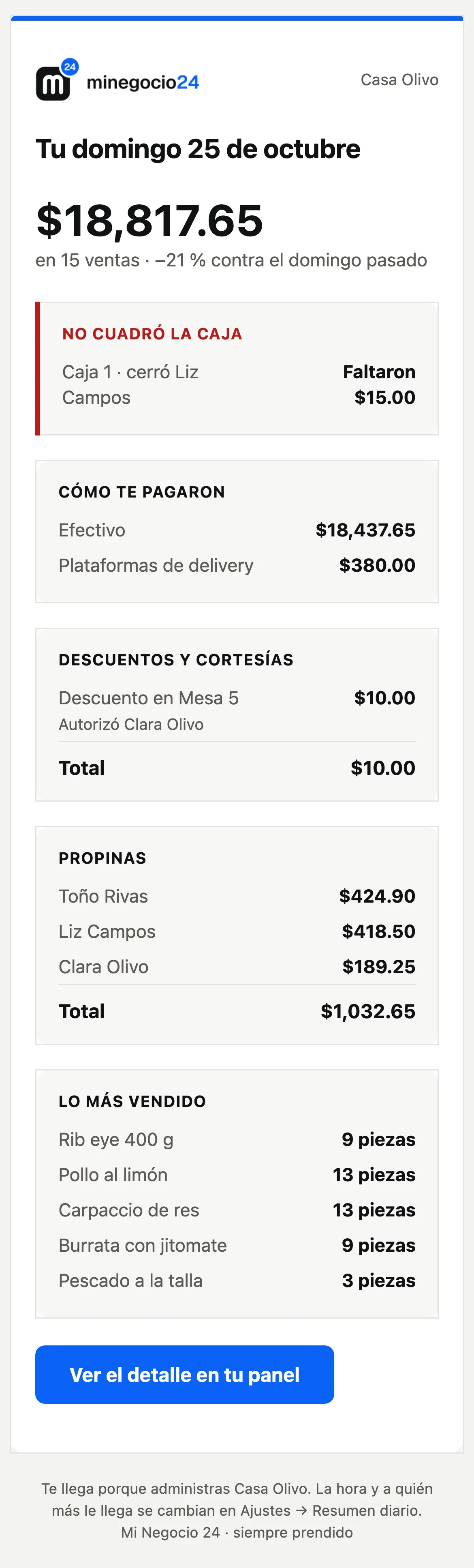
Task: Select Liz Campos tip amount $418.50
Action: [x=378, y=932]
